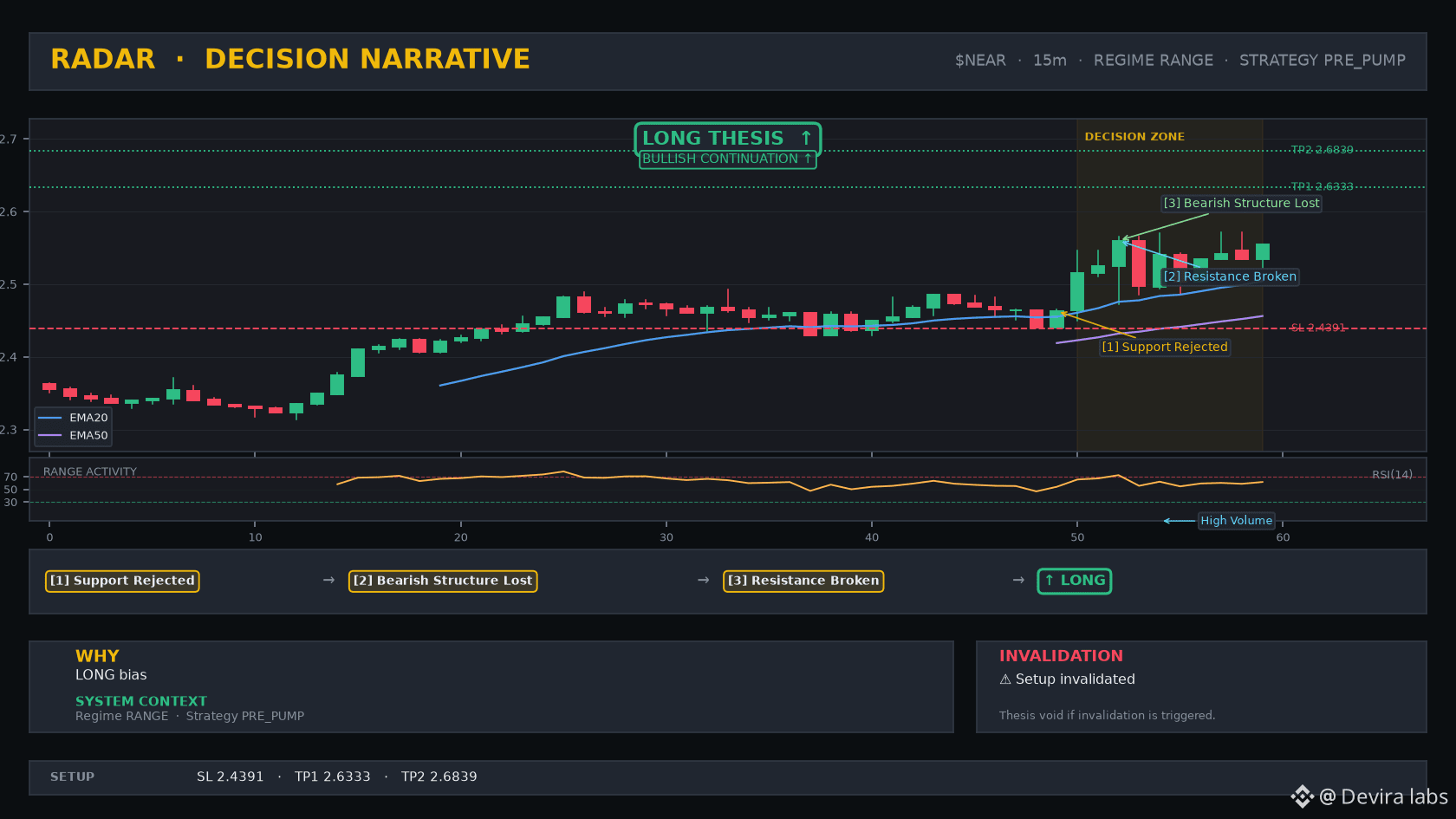Viewport: 1456px width, 819px height.
Task: Select the [2] Bearish Structure Lost step badge
Action: (443, 581)
